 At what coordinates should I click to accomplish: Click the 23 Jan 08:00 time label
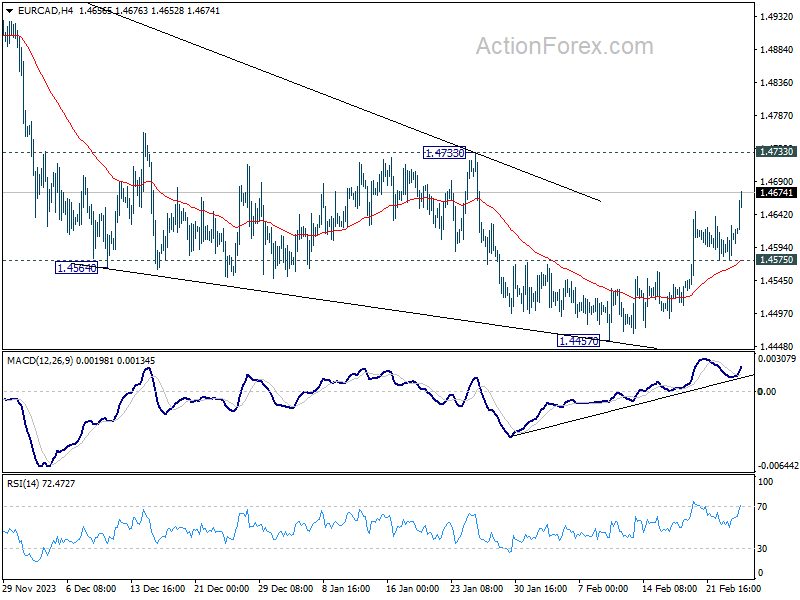tap(477, 588)
